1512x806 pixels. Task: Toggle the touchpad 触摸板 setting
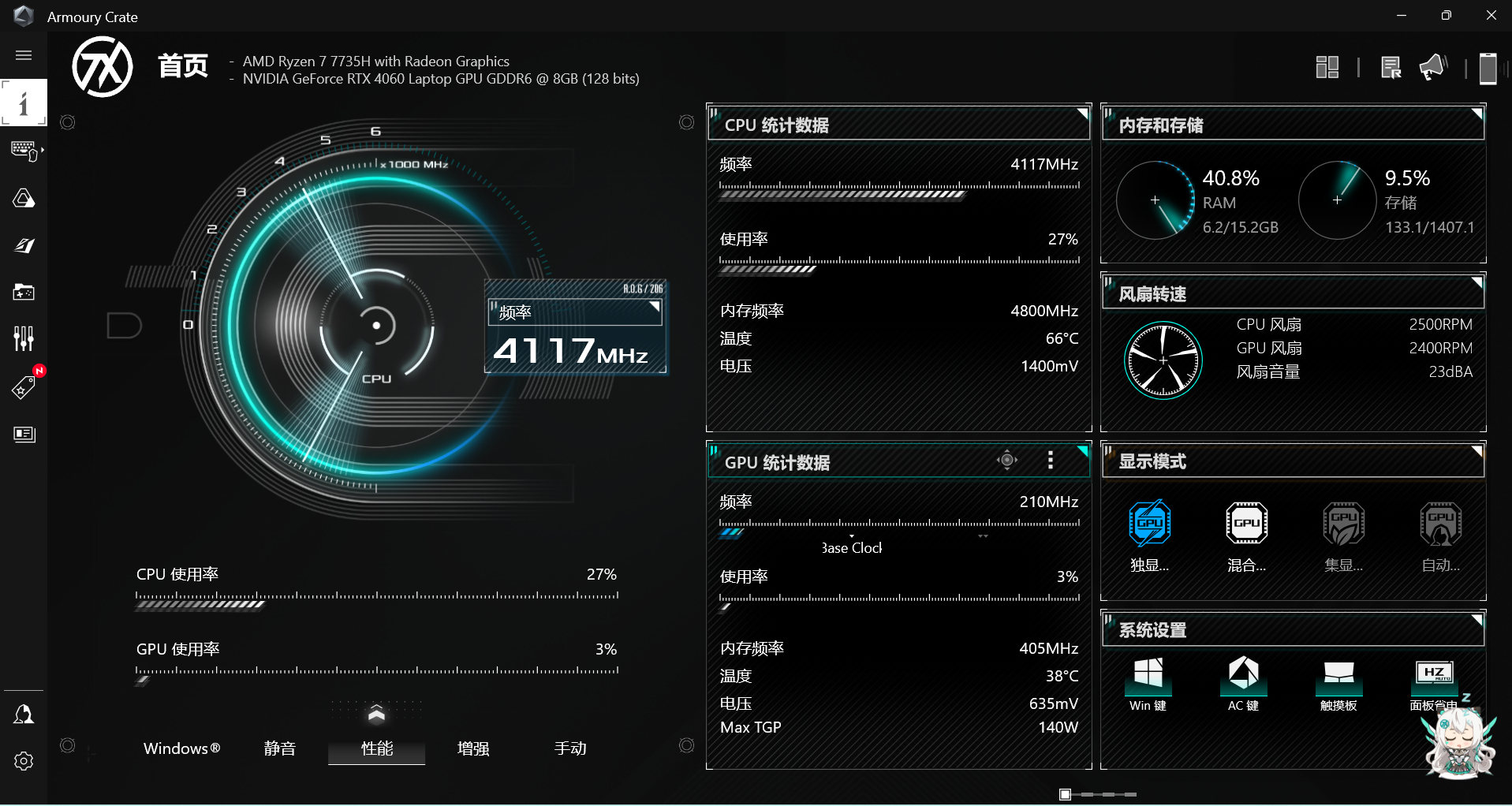click(1338, 685)
